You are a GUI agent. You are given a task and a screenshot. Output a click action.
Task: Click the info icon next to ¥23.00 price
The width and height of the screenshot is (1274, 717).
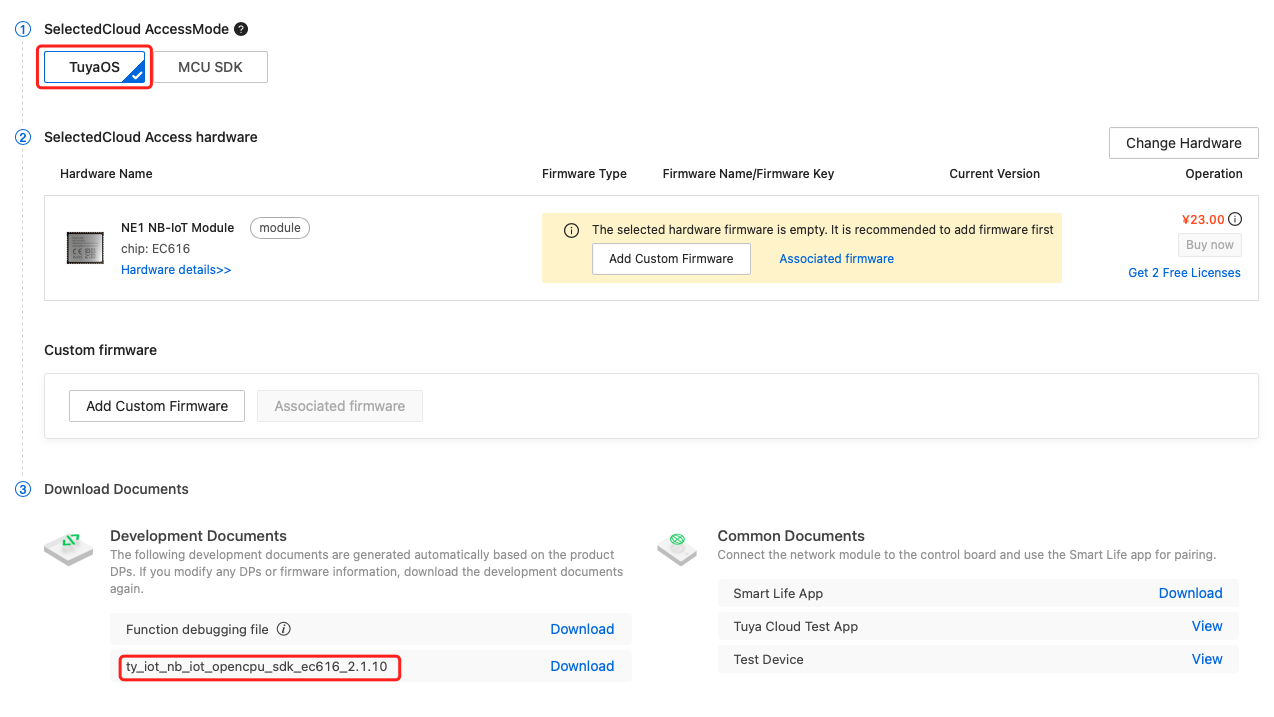(x=1235, y=219)
